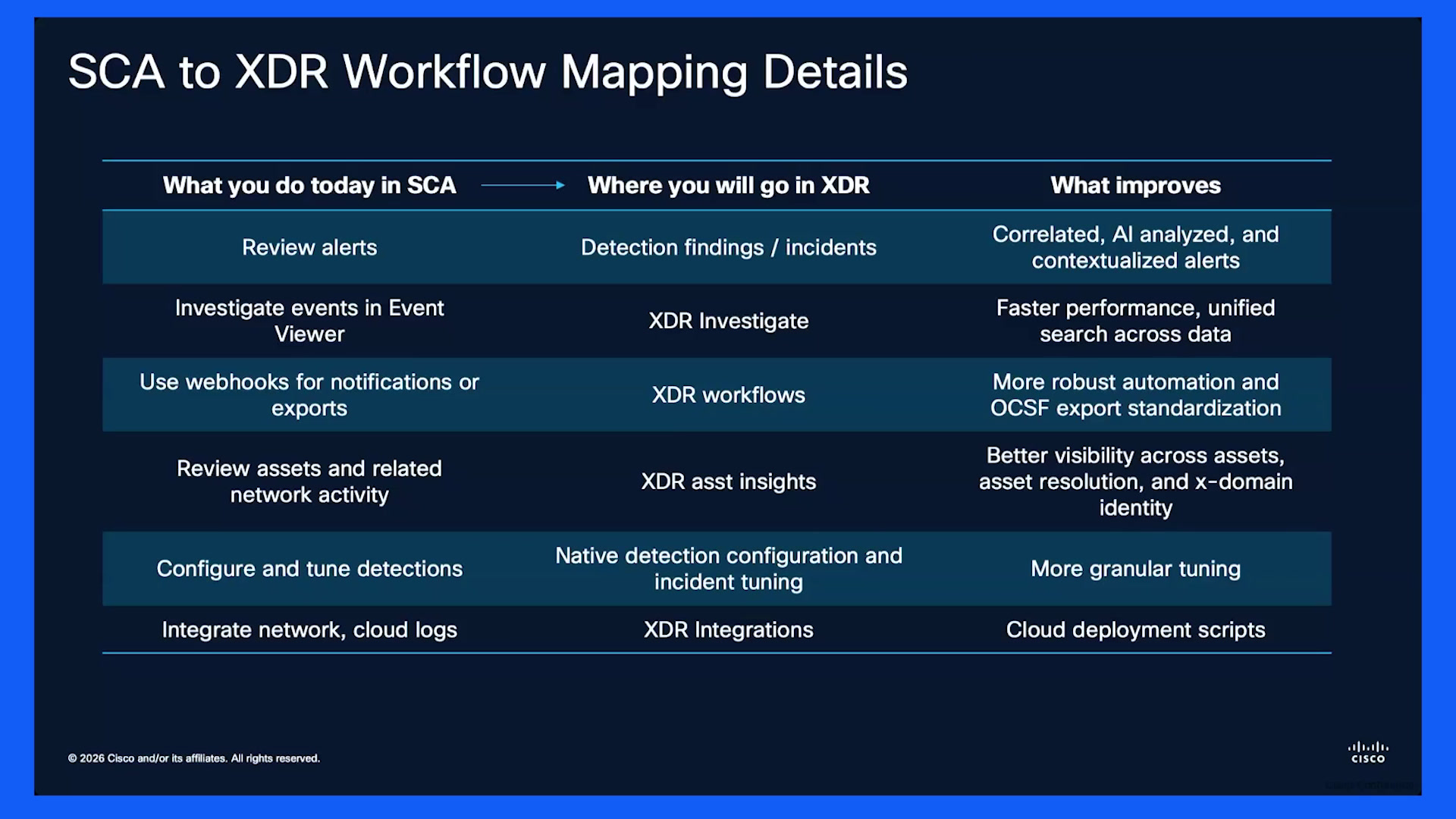
Task: Click 'More robust automation and OCSF export standardization'
Action: pyautogui.click(x=1135, y=394)
